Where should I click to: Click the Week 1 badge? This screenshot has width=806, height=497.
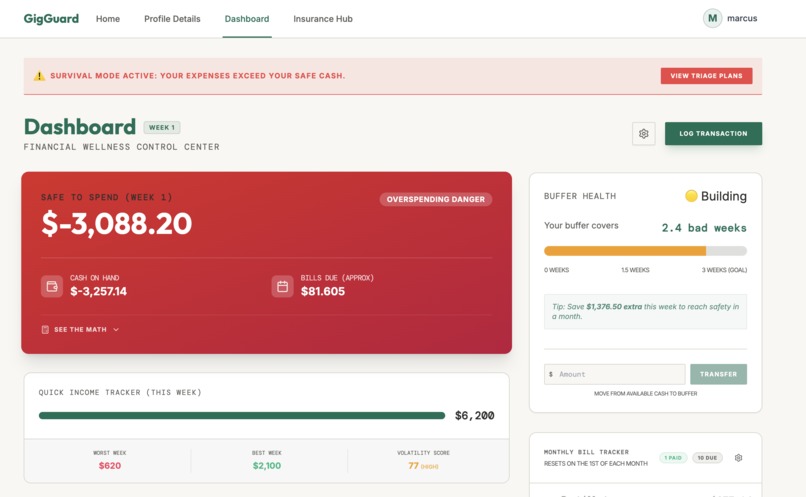(162, 127)
